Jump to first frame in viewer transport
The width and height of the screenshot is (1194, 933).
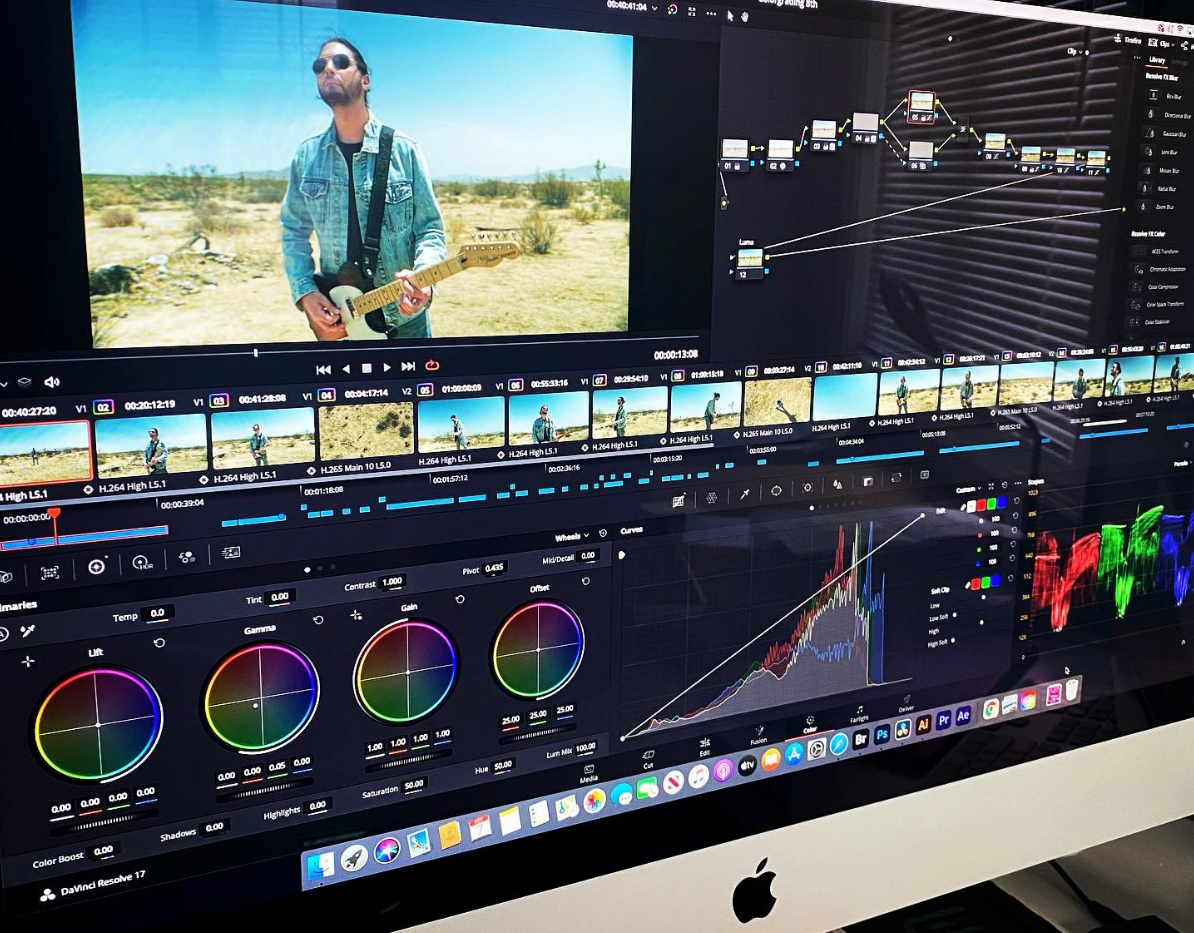pyautogui.click(x=324, y=369)
